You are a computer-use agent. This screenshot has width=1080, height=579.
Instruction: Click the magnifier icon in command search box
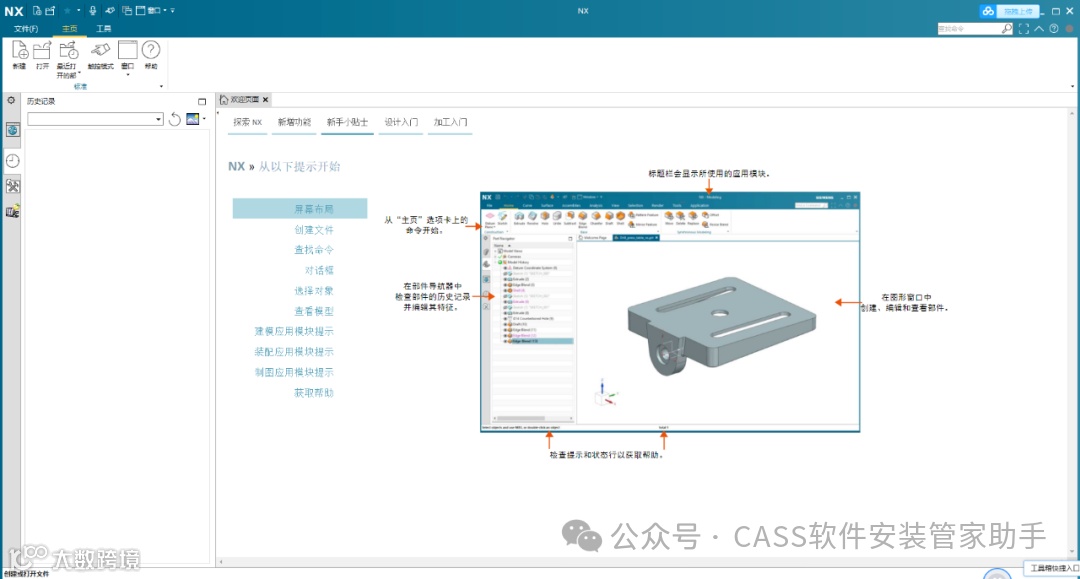[x=1007, y=28]
